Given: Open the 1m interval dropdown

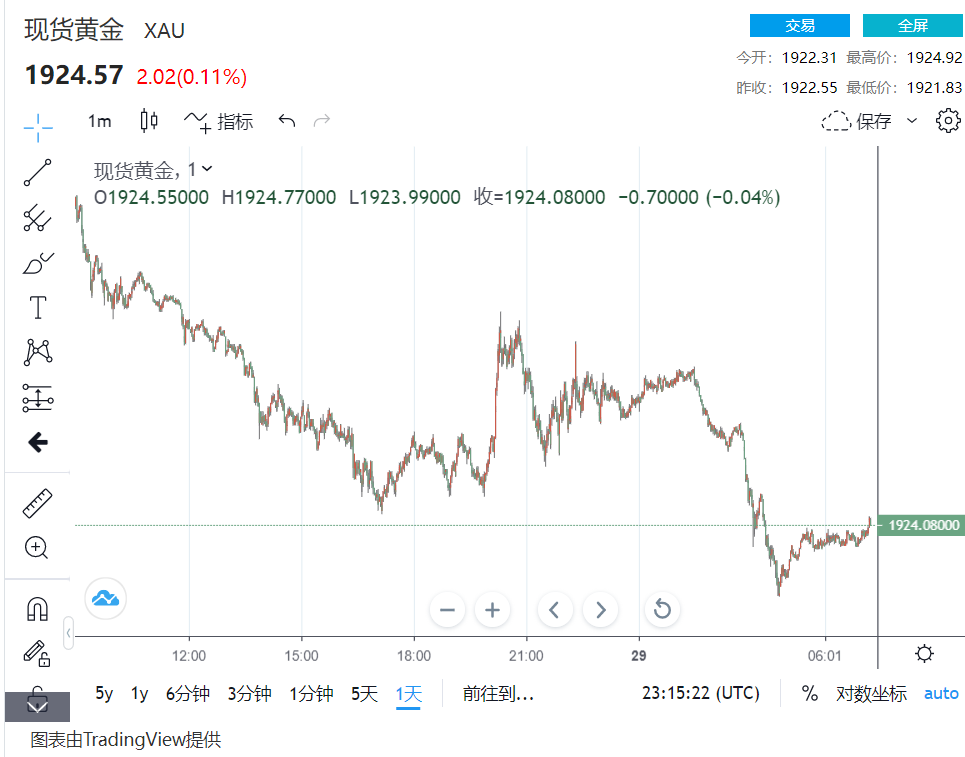Looking at the screenshot, I should click(x=100, y=121).
